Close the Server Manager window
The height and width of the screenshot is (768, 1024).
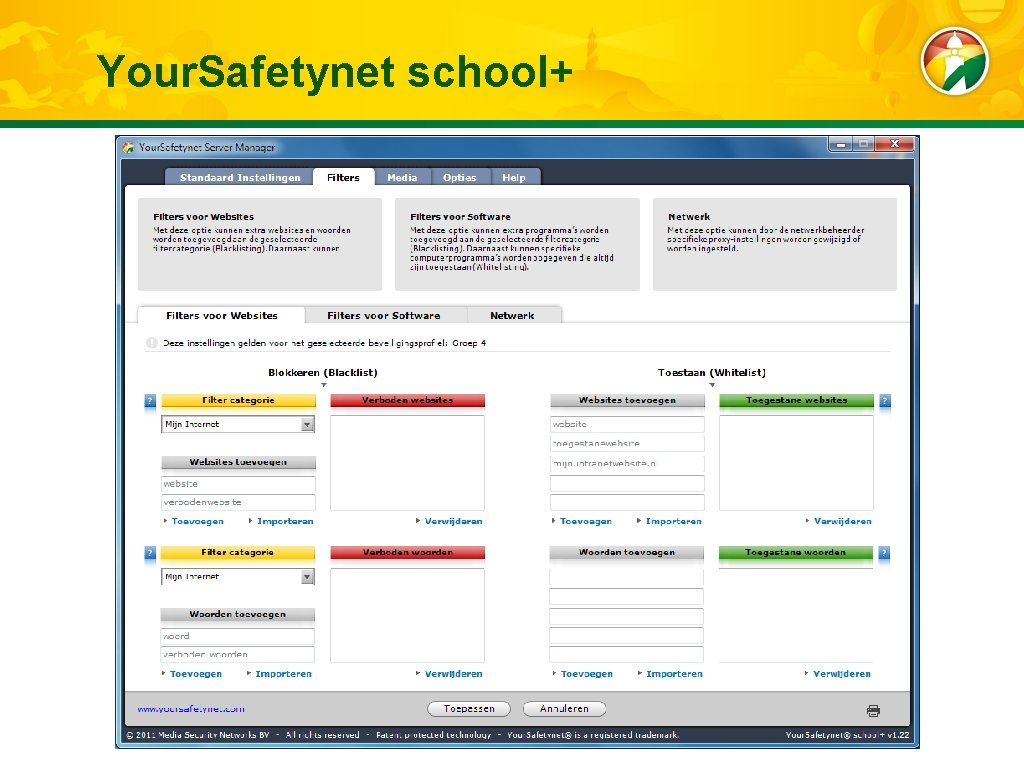pyautogui.click(x=894, y=144)
